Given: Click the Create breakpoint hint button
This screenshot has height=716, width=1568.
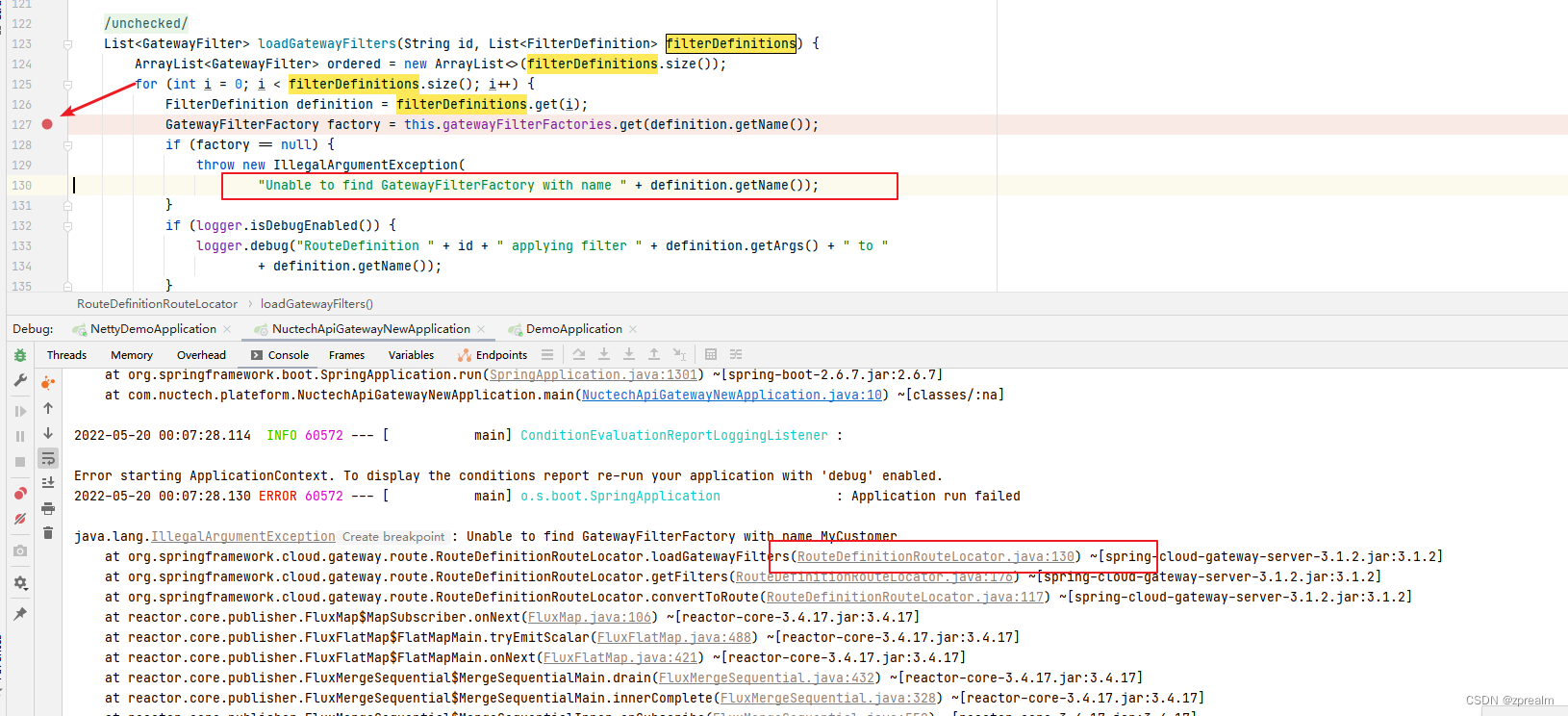Looking at the screenshot, I should (x=393, y=537).
